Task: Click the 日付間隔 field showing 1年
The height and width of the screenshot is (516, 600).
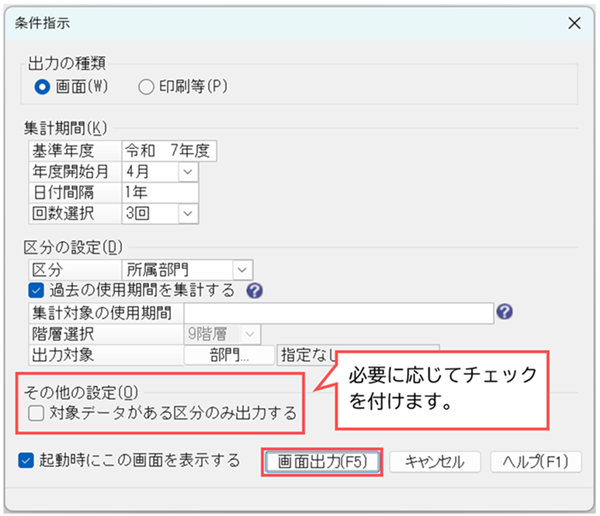Action: (x=160, y=193)
